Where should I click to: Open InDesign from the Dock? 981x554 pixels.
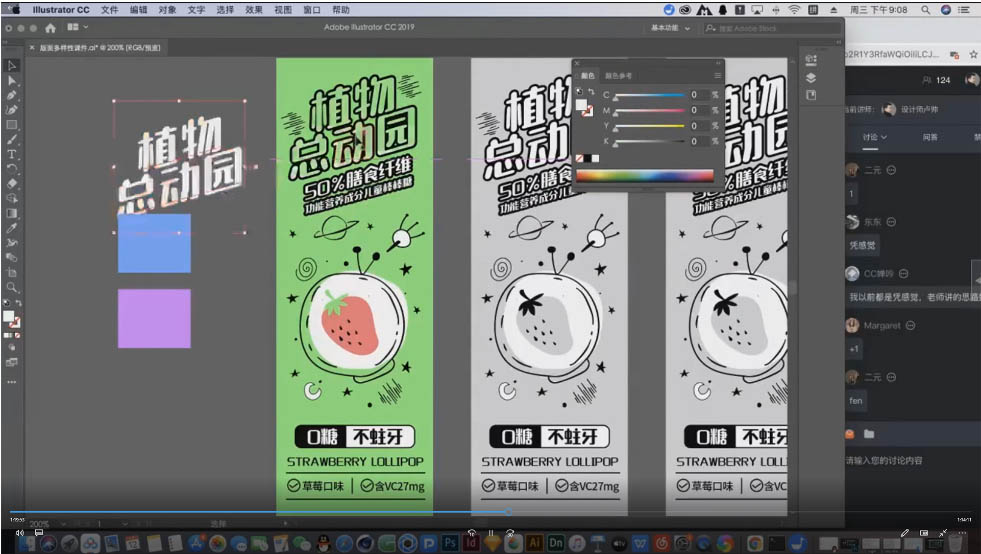point(470,543)
